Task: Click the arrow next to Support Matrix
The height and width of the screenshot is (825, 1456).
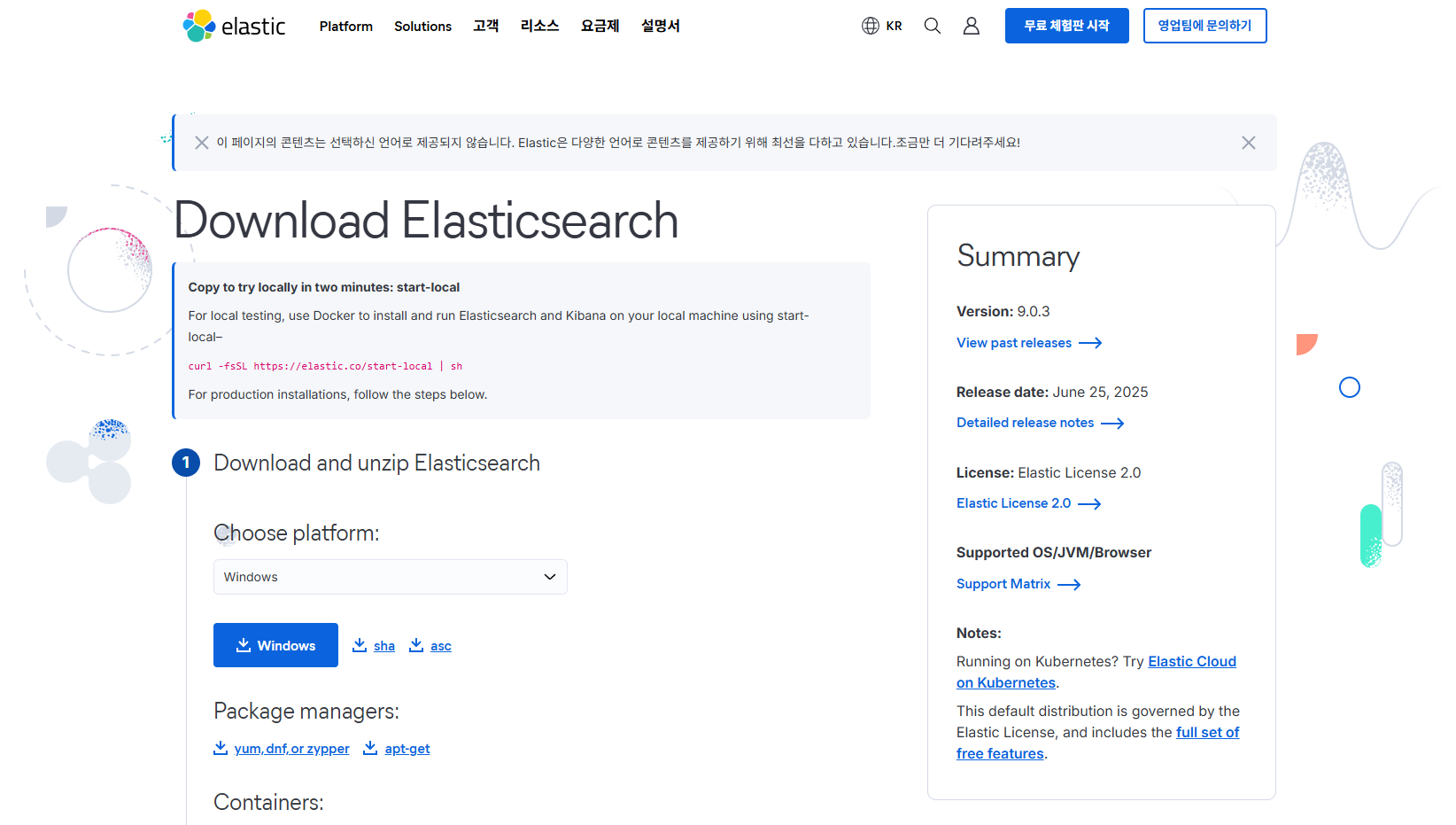Action: click(x=1069, y=585)
